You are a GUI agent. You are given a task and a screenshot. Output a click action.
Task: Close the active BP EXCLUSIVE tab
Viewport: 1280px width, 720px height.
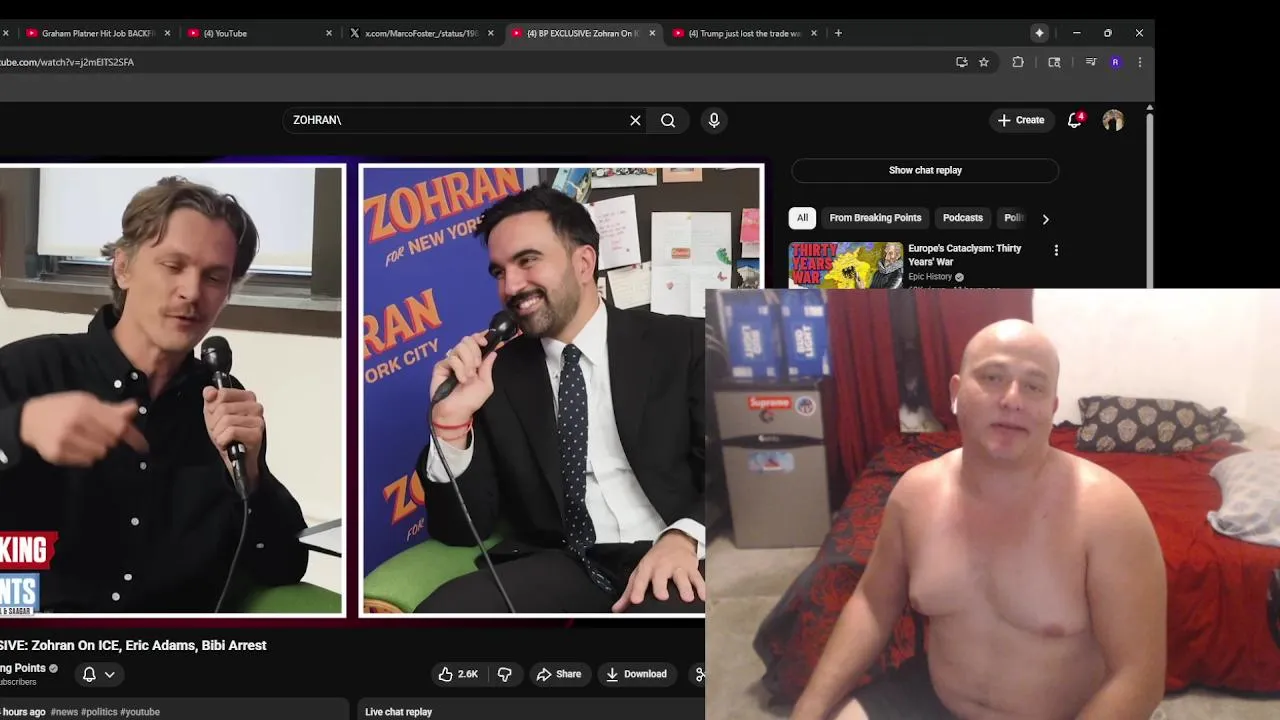(x=653, y=33)
